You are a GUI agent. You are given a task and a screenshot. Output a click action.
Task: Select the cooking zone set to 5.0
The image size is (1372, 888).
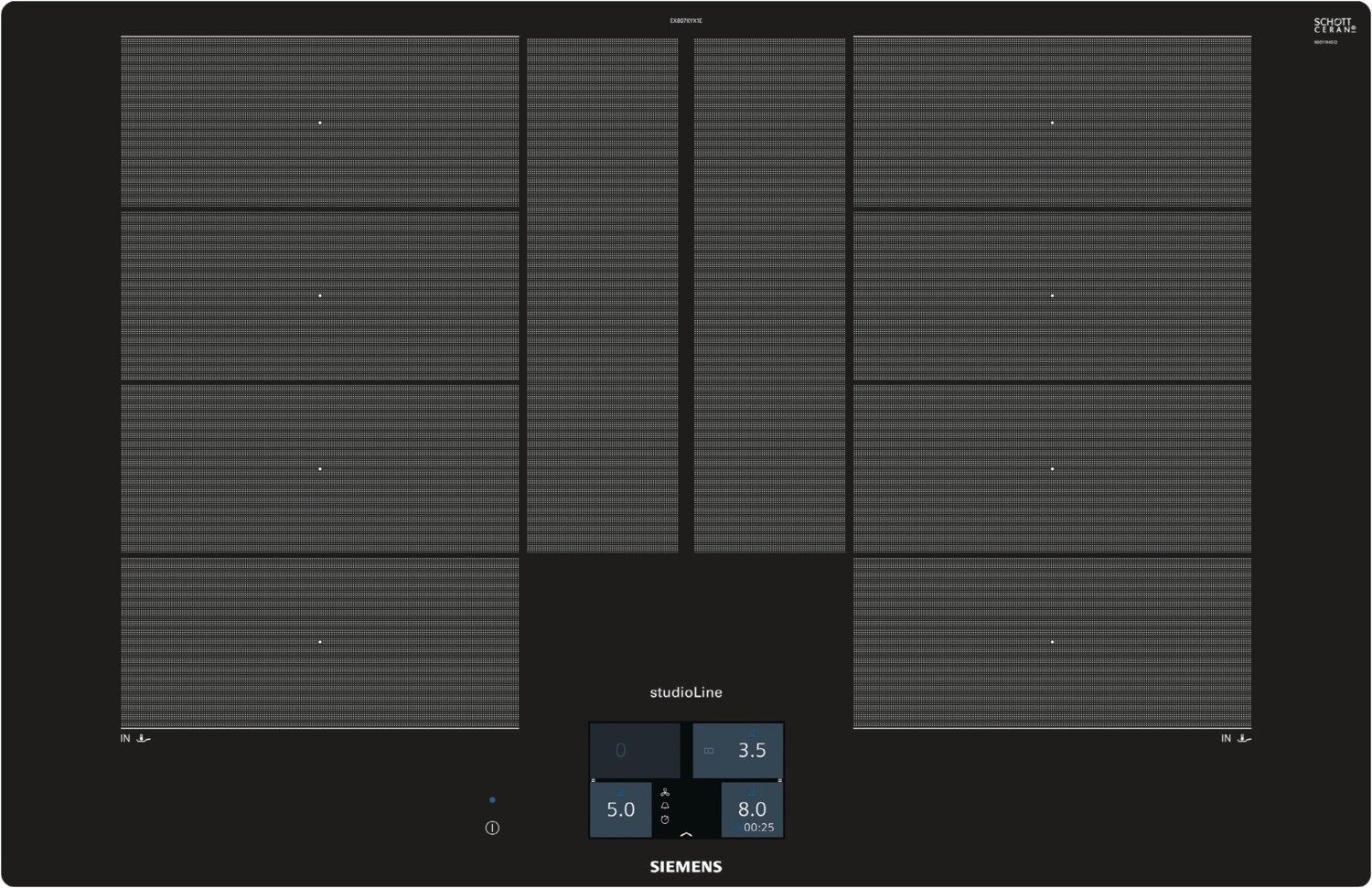click(x=621, y=809)
